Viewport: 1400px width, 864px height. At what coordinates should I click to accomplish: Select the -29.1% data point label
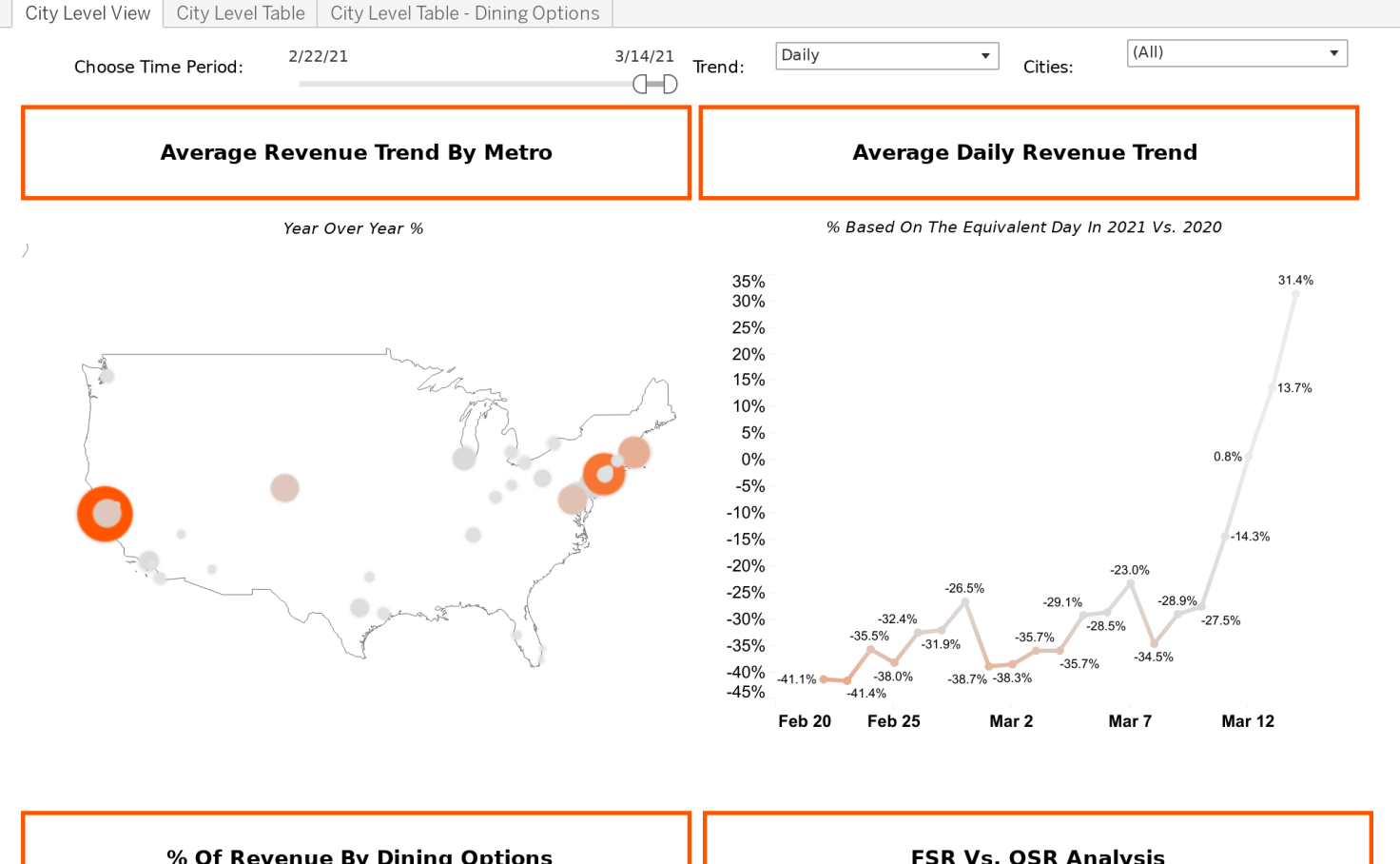click(x=1062, y=602)
